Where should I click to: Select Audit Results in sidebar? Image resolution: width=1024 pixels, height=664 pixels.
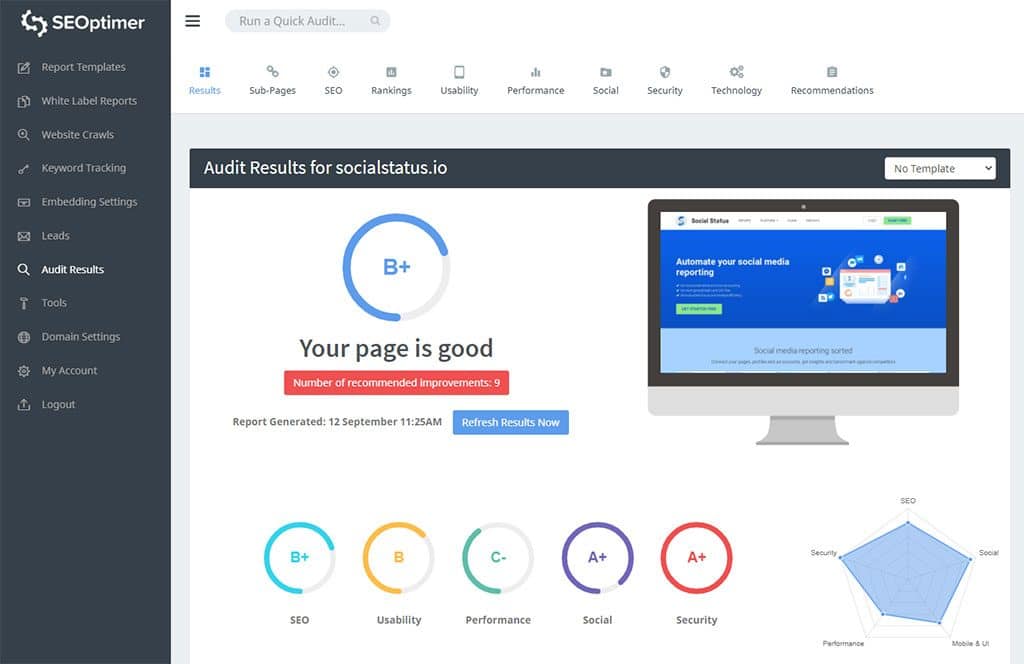coord(72,270)
